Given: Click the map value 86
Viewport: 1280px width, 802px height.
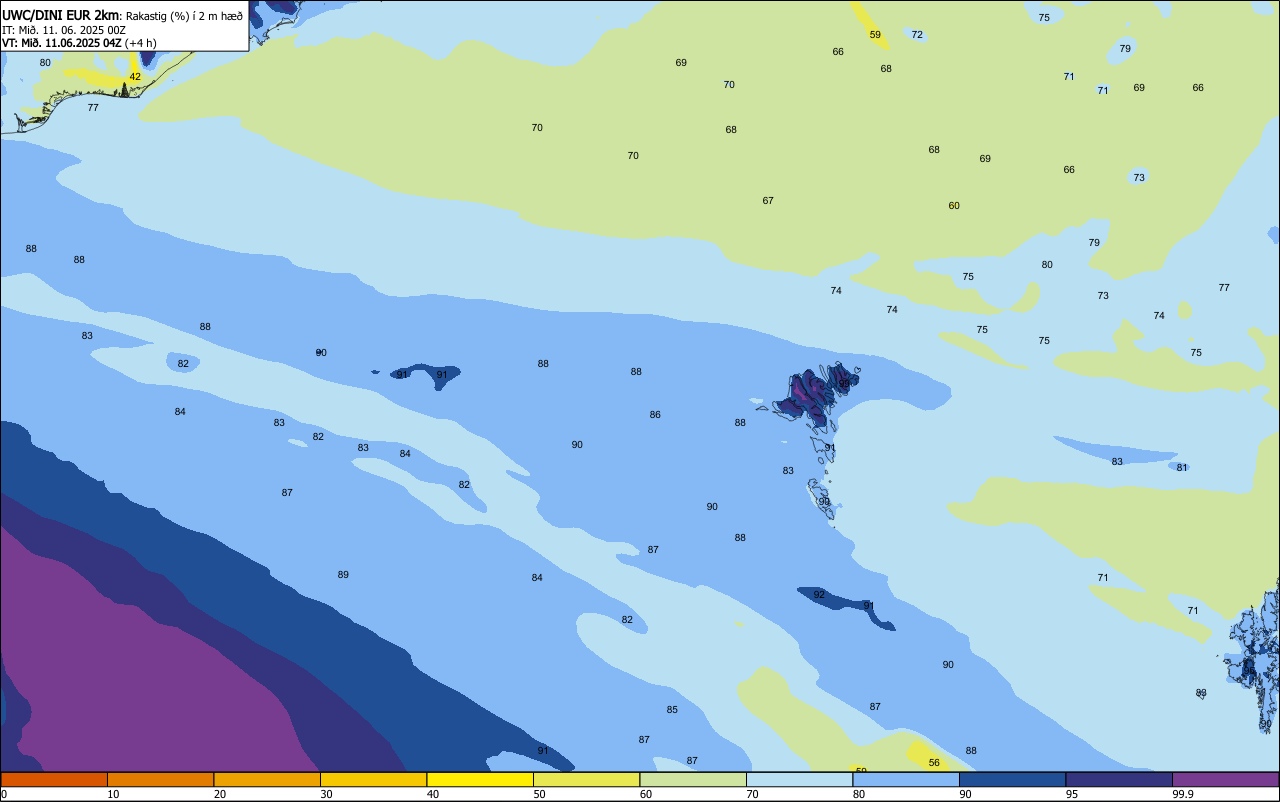Looking at the screenshot, I should (x=655, y=415).
